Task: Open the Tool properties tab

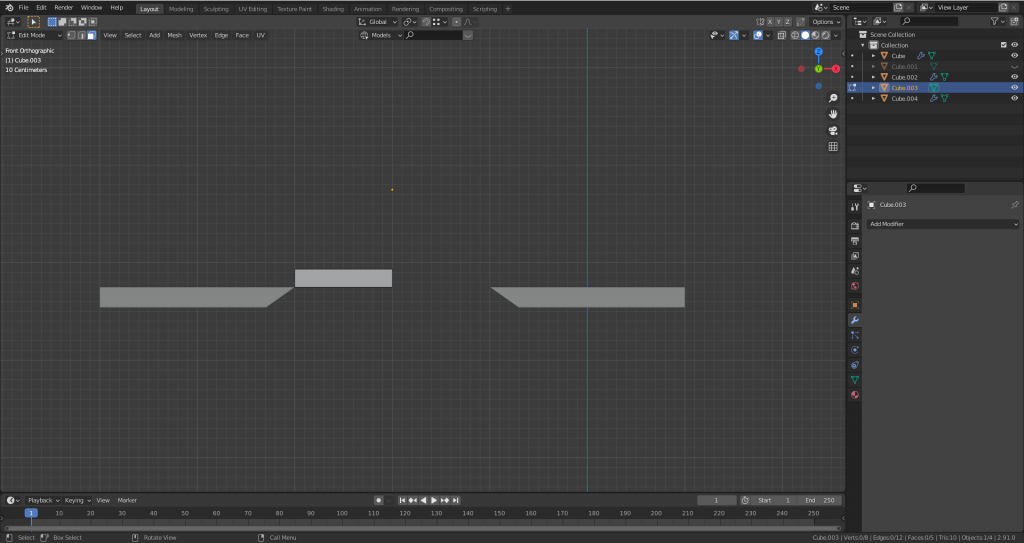Action: click(x=855, y=206)
